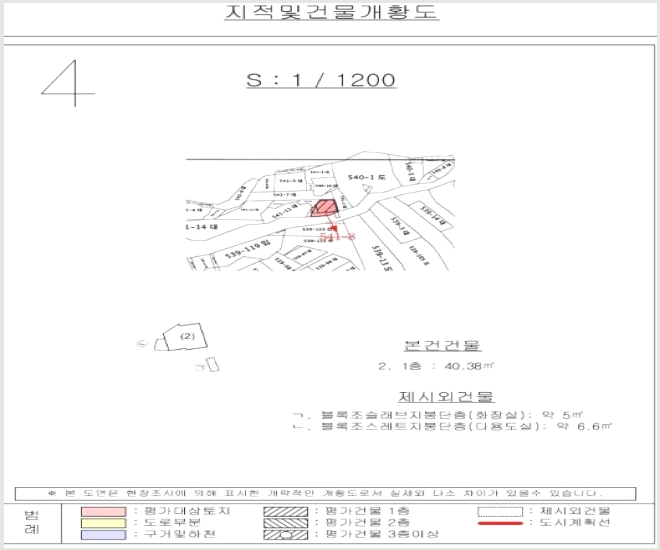Screen dimensions: 660x550
Task: Click the 539-119 임 parcel label
Action: pos(248,250)
